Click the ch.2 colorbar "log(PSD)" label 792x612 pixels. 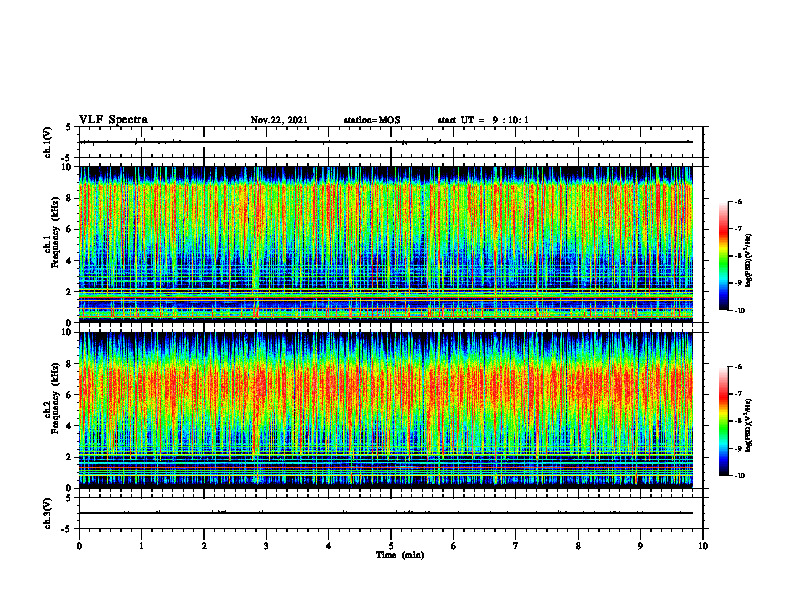[749, 425]
